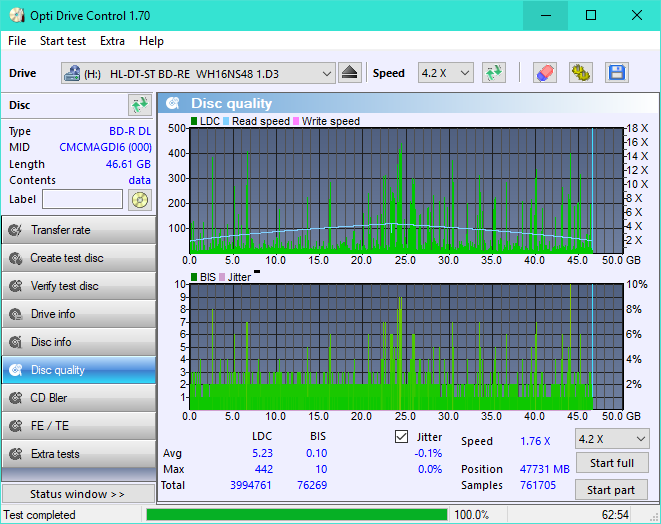Click the Disc info icon

pyautogui.click(x=16, y=342)
